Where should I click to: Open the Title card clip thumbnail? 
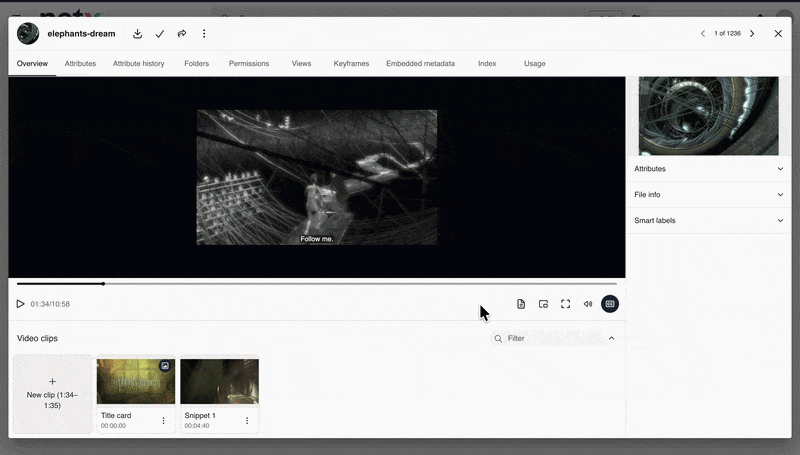point(136,382)
